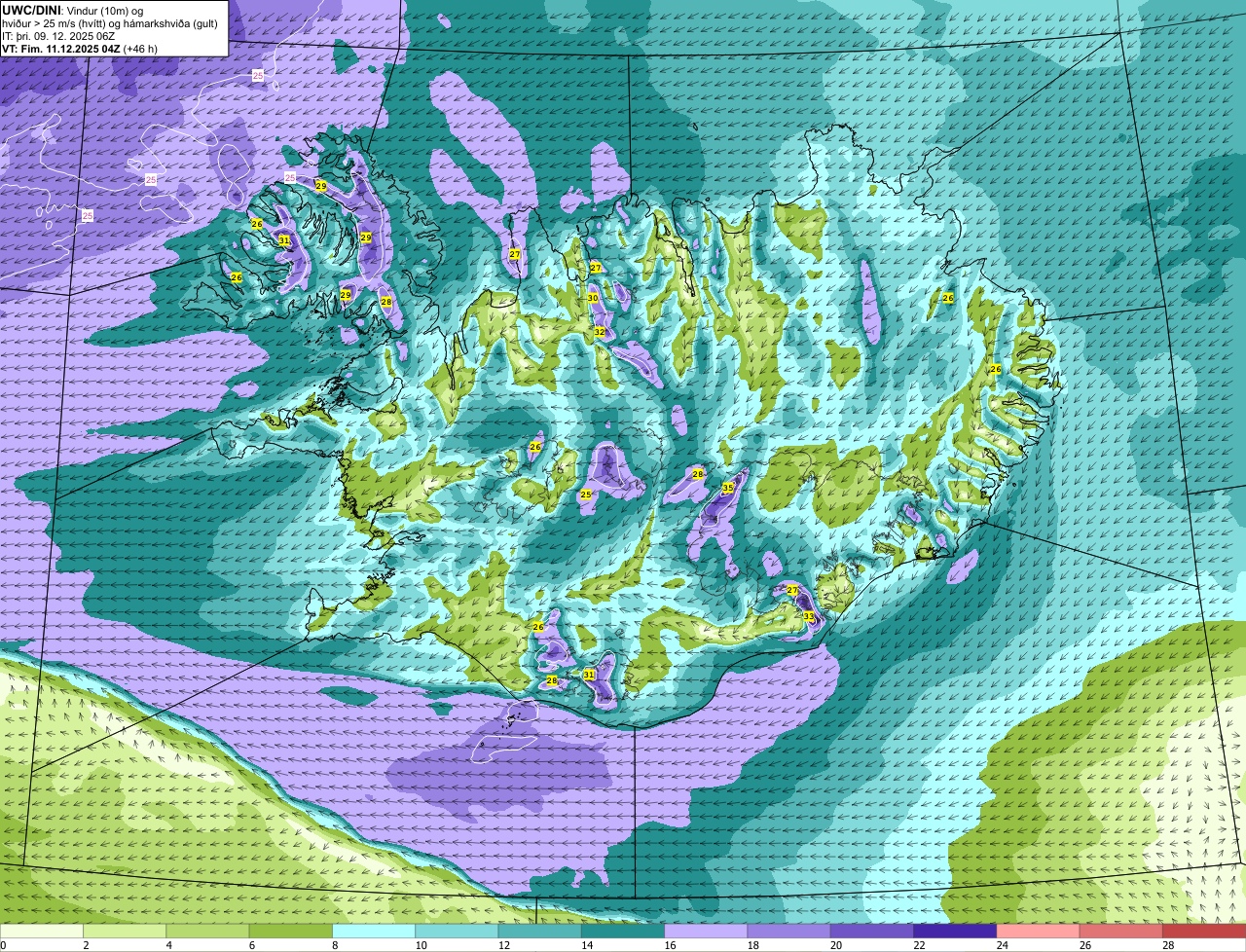The image size is (1246, 952).
Task: Select red colour bar swatch above 28
Action: pyautogui.click(x=1204, y=931)
